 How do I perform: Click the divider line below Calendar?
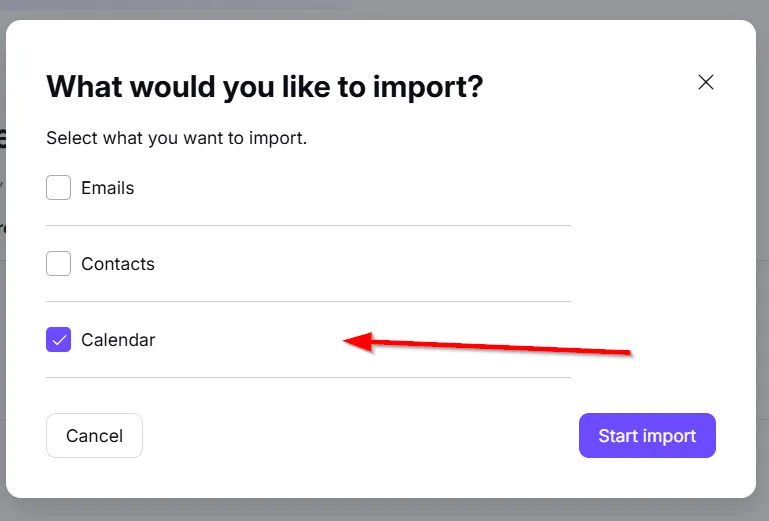[308, 378]
